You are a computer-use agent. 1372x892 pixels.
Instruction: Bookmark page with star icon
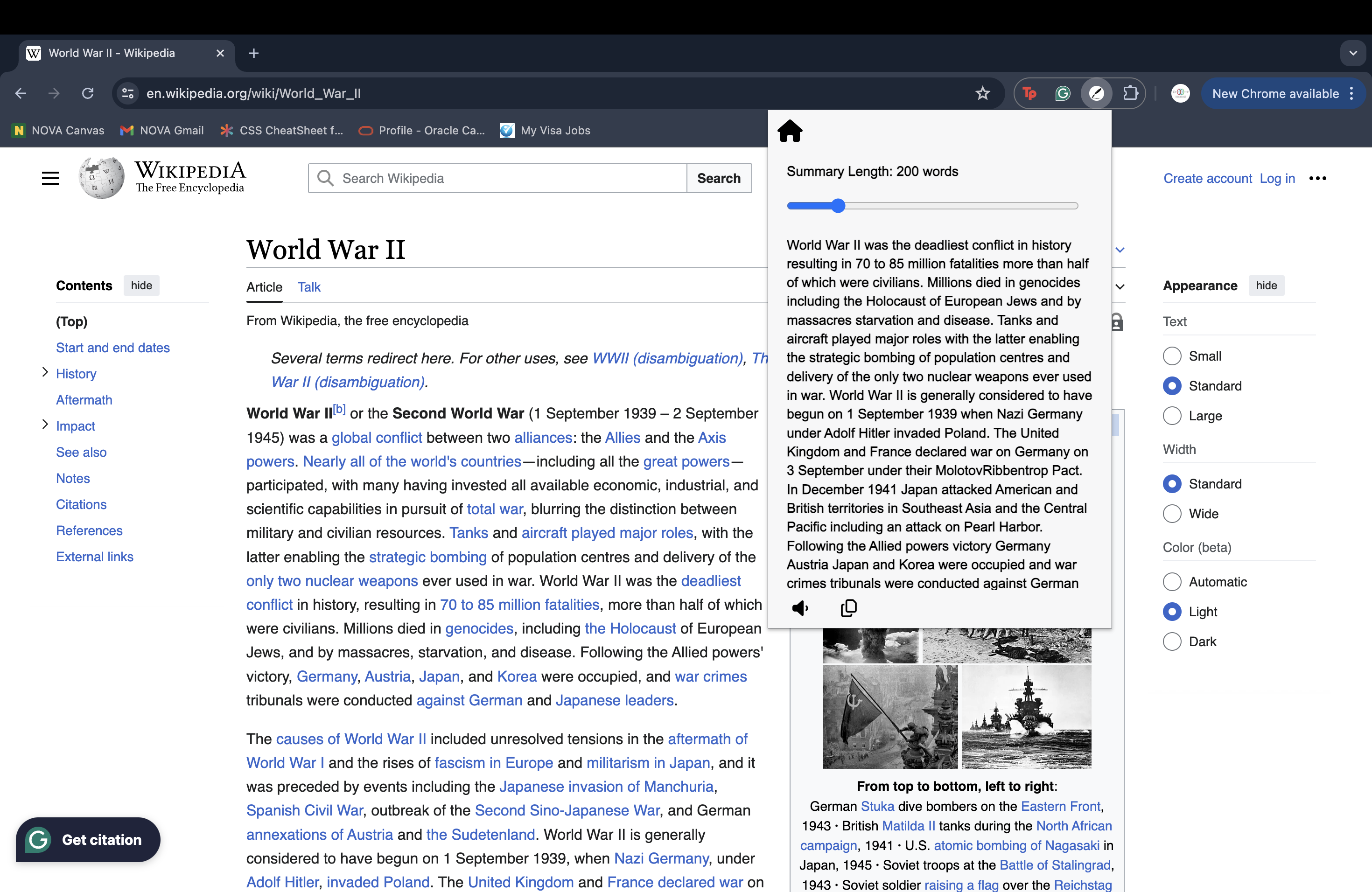tap(983, 93)
